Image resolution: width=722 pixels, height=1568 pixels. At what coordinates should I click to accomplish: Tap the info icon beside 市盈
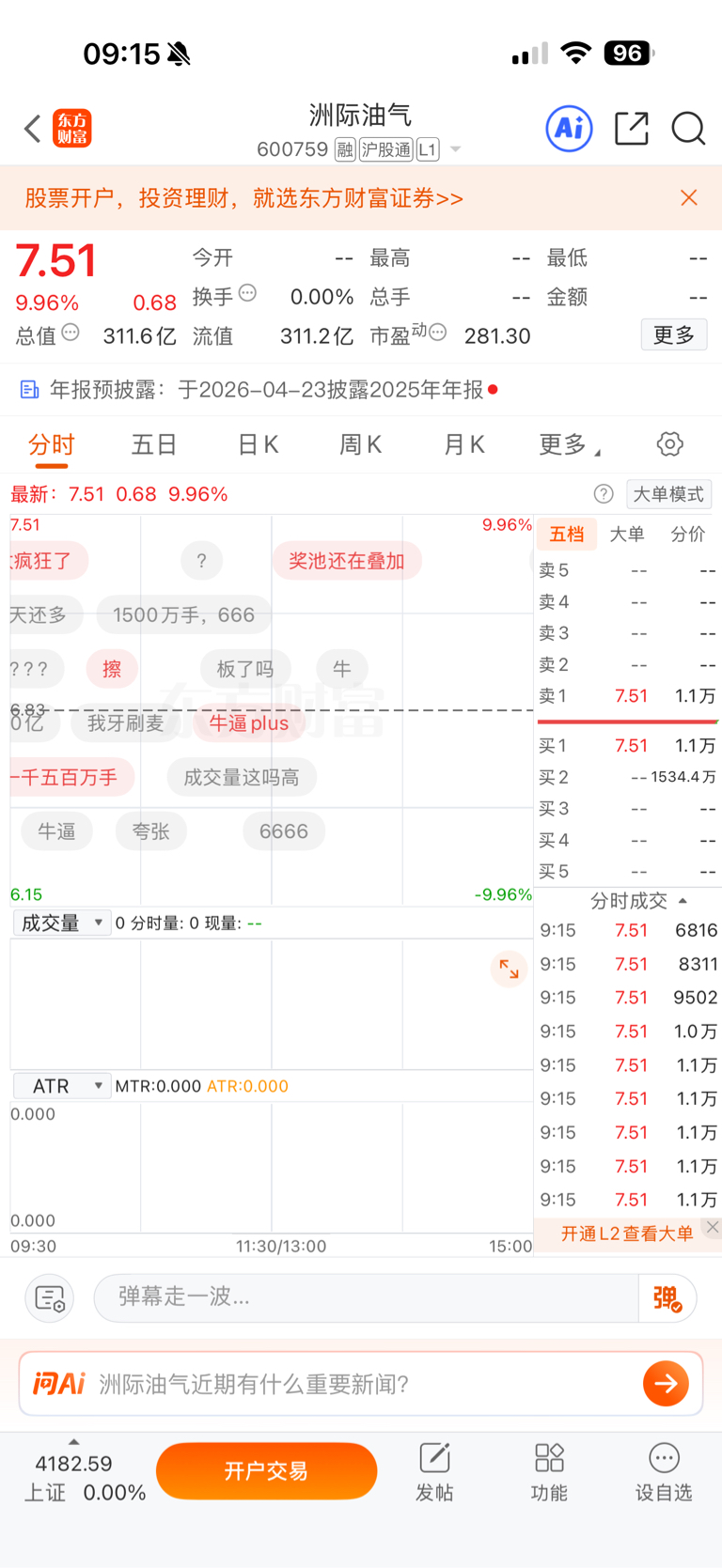pyautogui.click(x=438, y=333)
